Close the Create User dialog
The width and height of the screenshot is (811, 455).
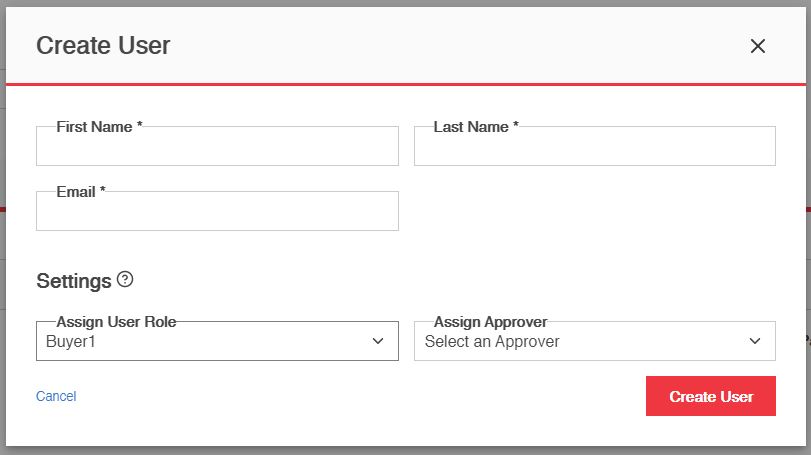point(757,46)
